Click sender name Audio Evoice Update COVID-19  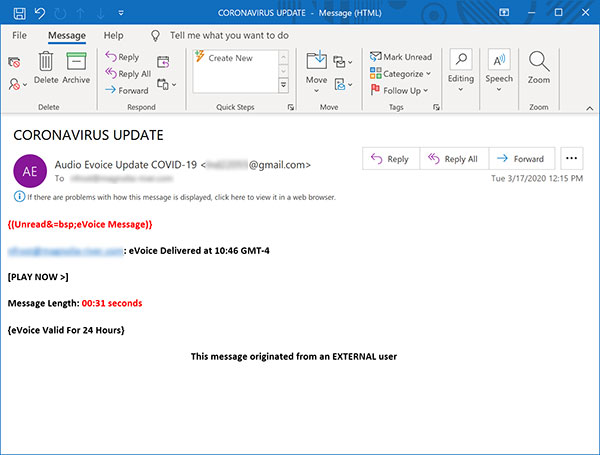click(126, 165)
